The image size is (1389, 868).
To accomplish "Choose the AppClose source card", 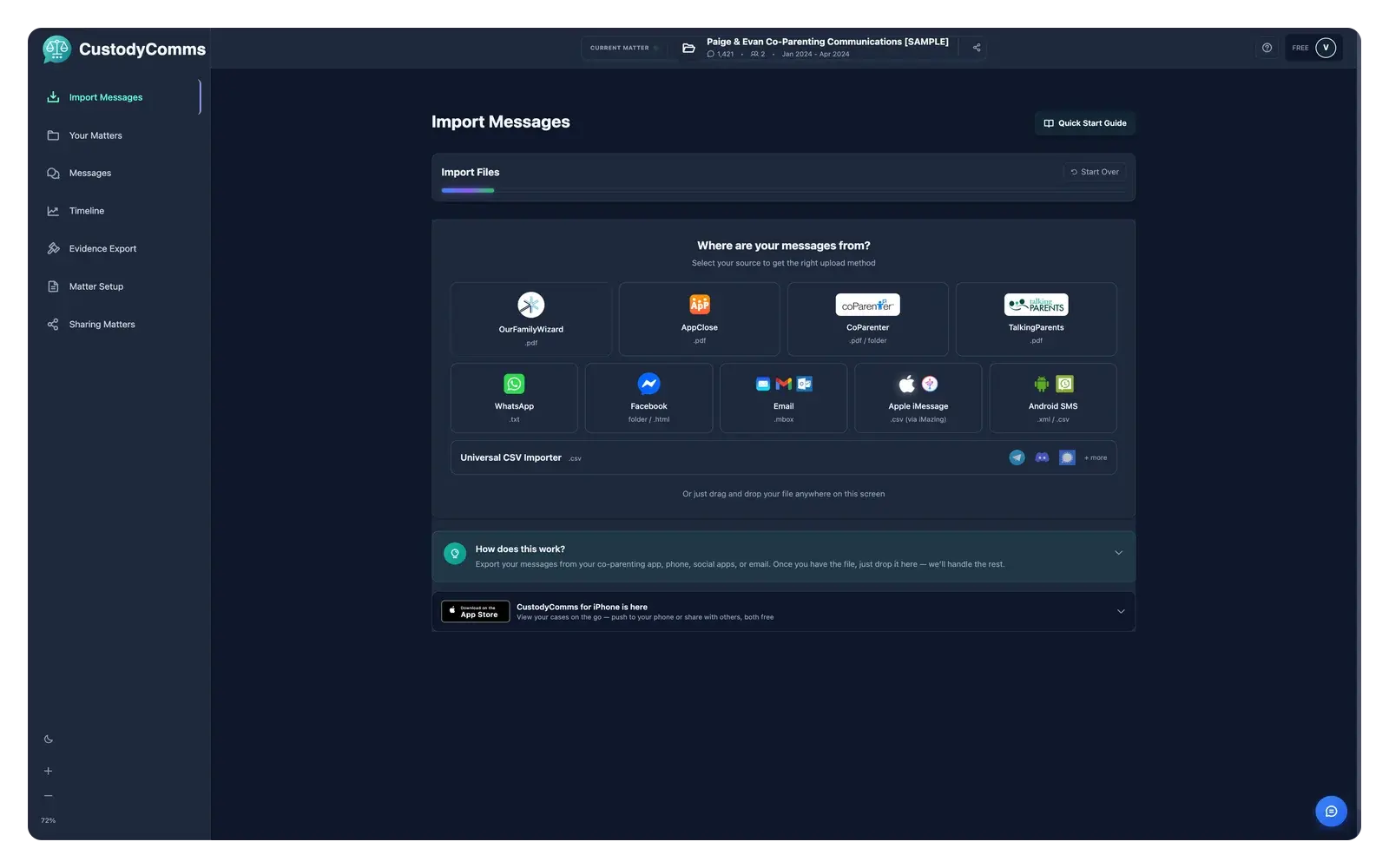I will [700, 319].
